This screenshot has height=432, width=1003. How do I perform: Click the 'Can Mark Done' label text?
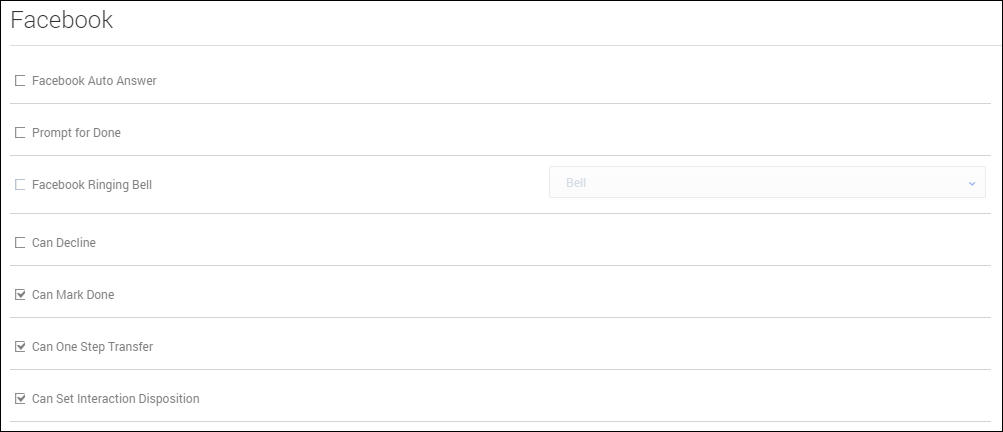(73, 295)
